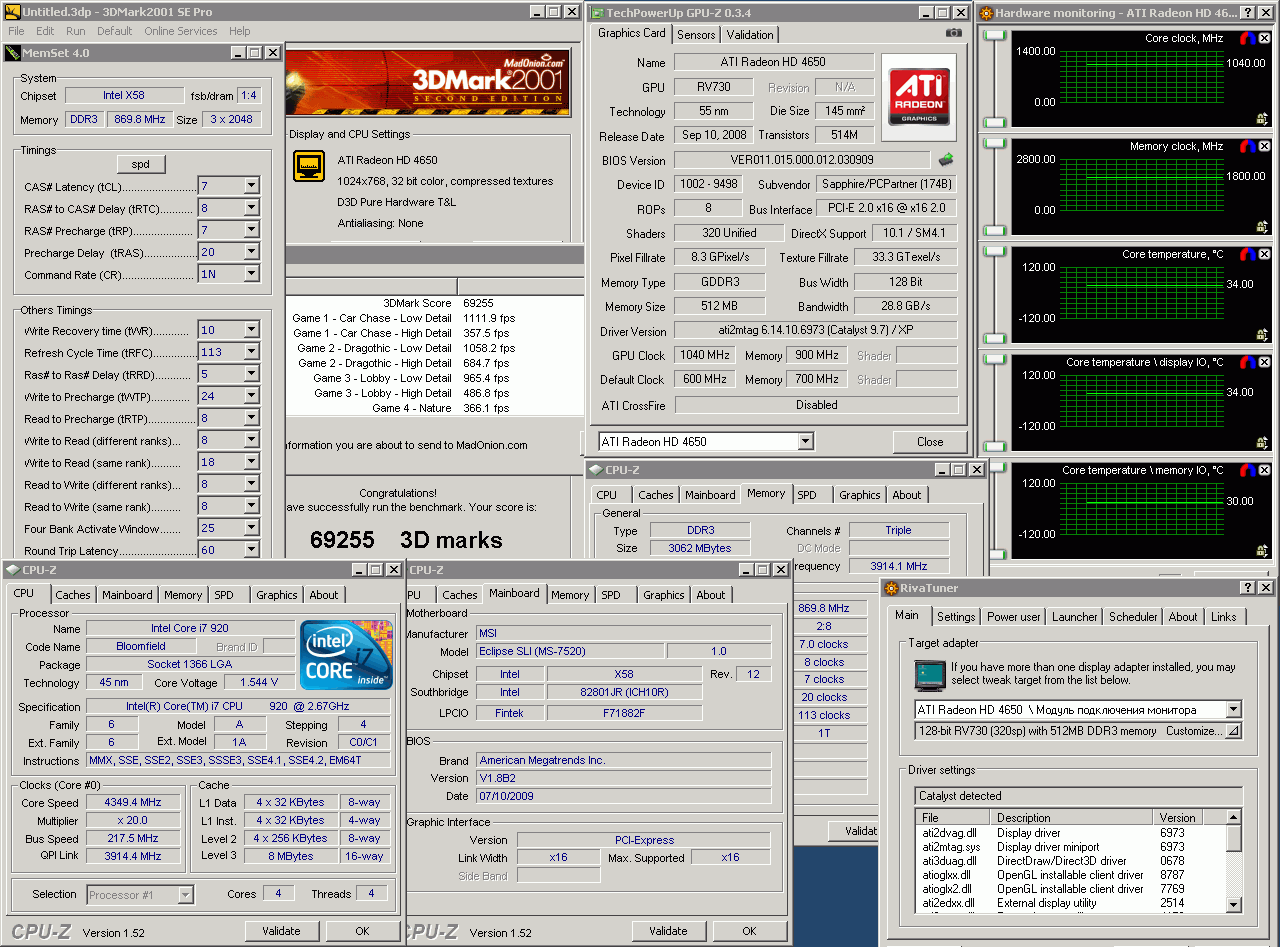
Task: Click Validate in CPU-Z Mainboard window
Action: pos(668,931)
